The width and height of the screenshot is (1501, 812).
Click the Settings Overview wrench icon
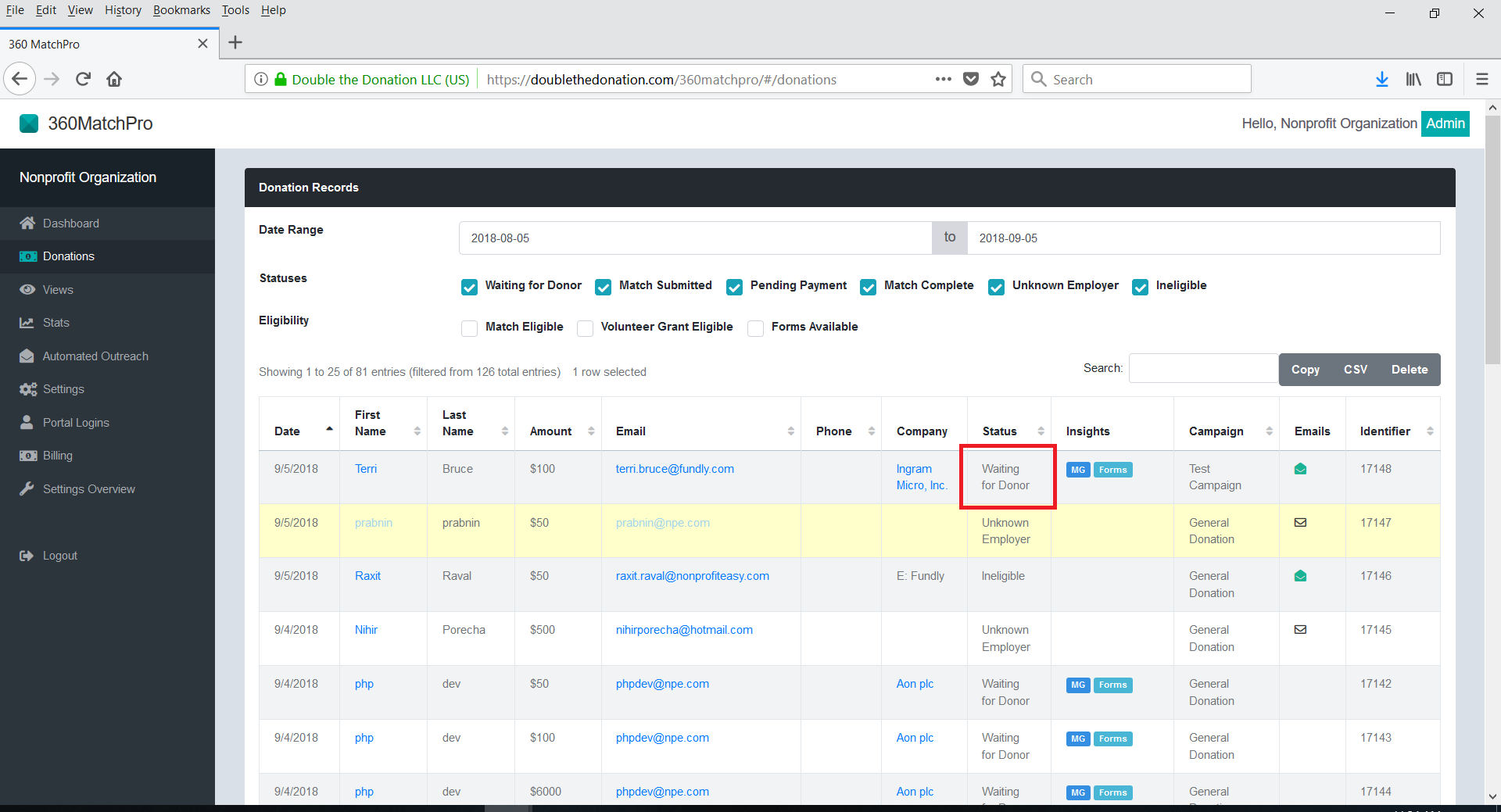pos(27,489)
